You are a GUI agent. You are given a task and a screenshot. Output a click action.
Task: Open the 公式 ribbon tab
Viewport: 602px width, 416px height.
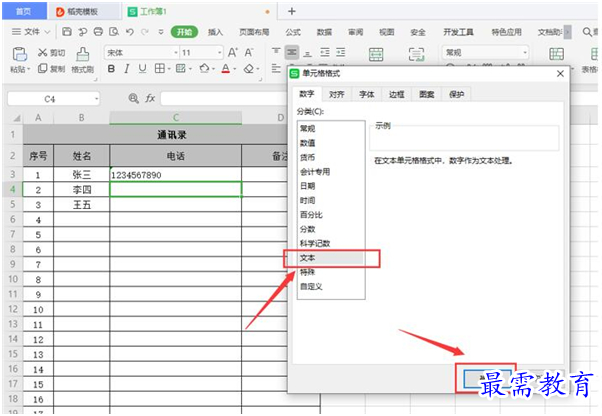293,32
